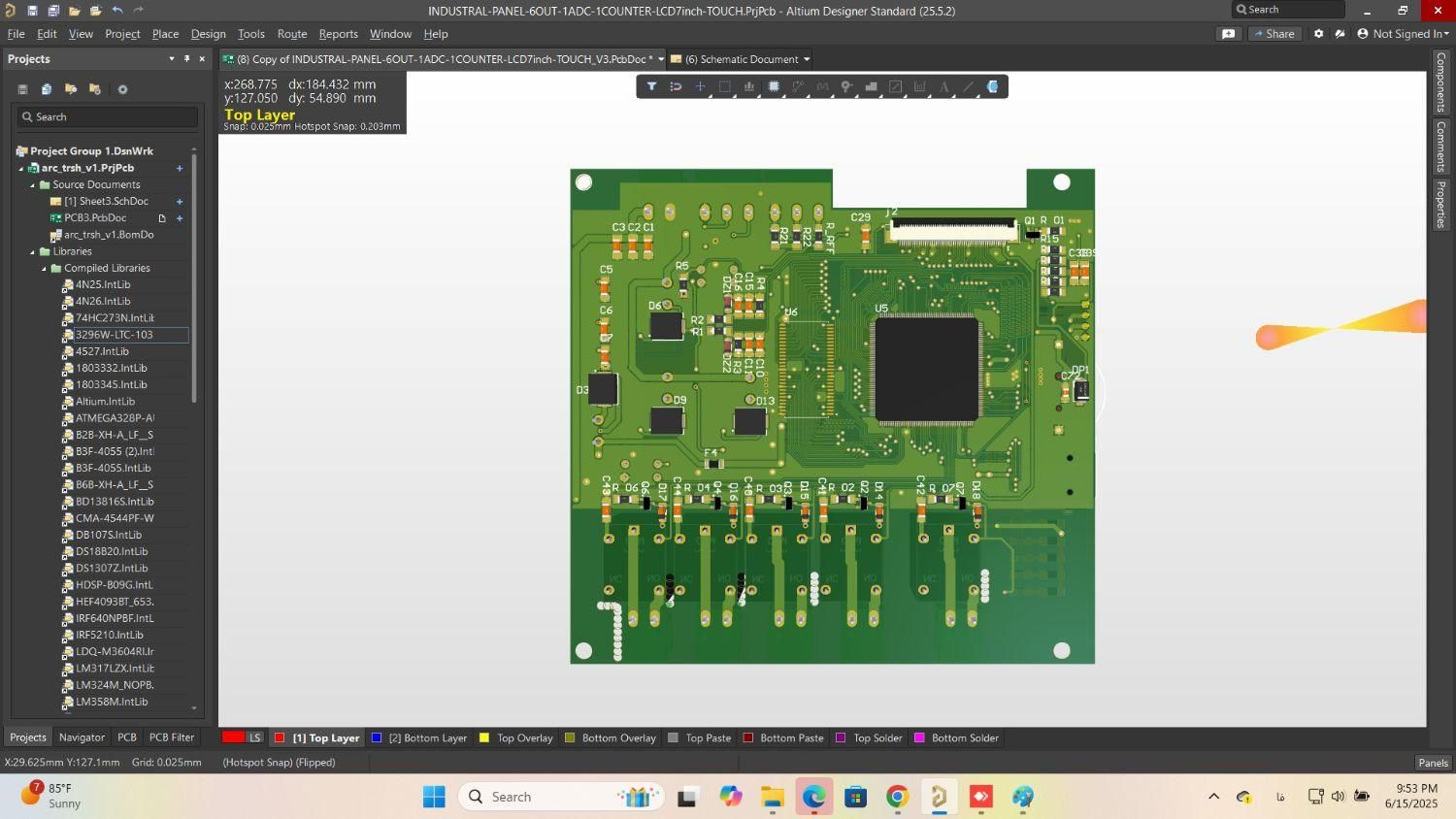The width and height of the screenshot is (1456, 819).
Task: Switch to the PCB Filter tab
Action: (172, 737)
